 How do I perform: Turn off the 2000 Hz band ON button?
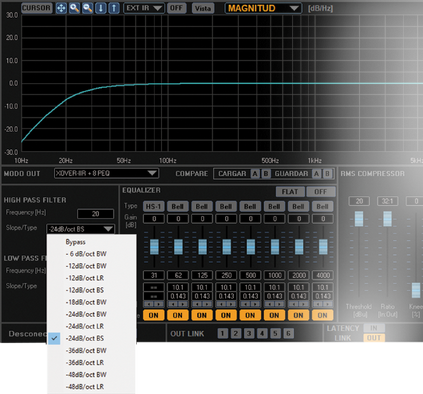tap(299, 315)
